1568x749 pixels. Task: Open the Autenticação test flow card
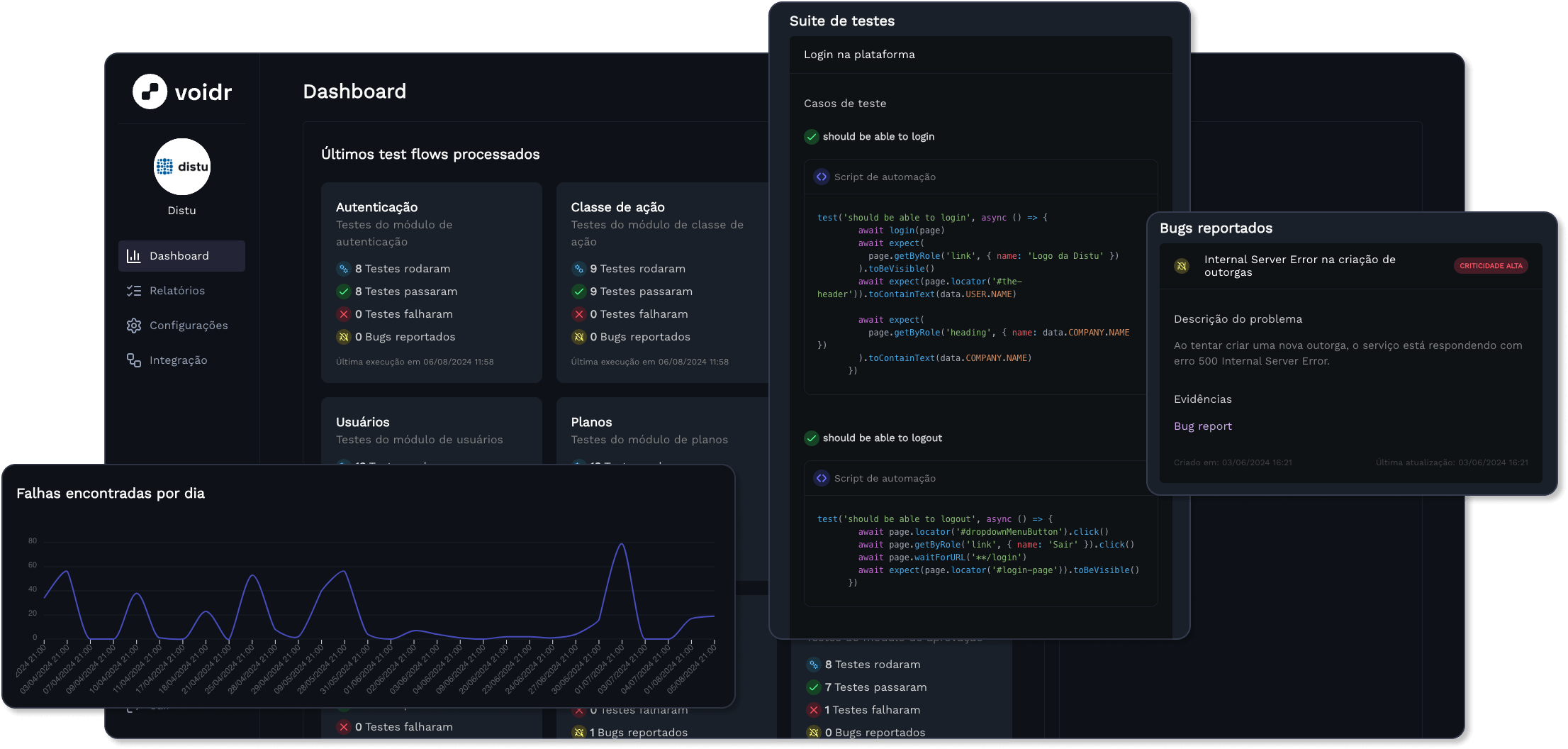(432, 283)
